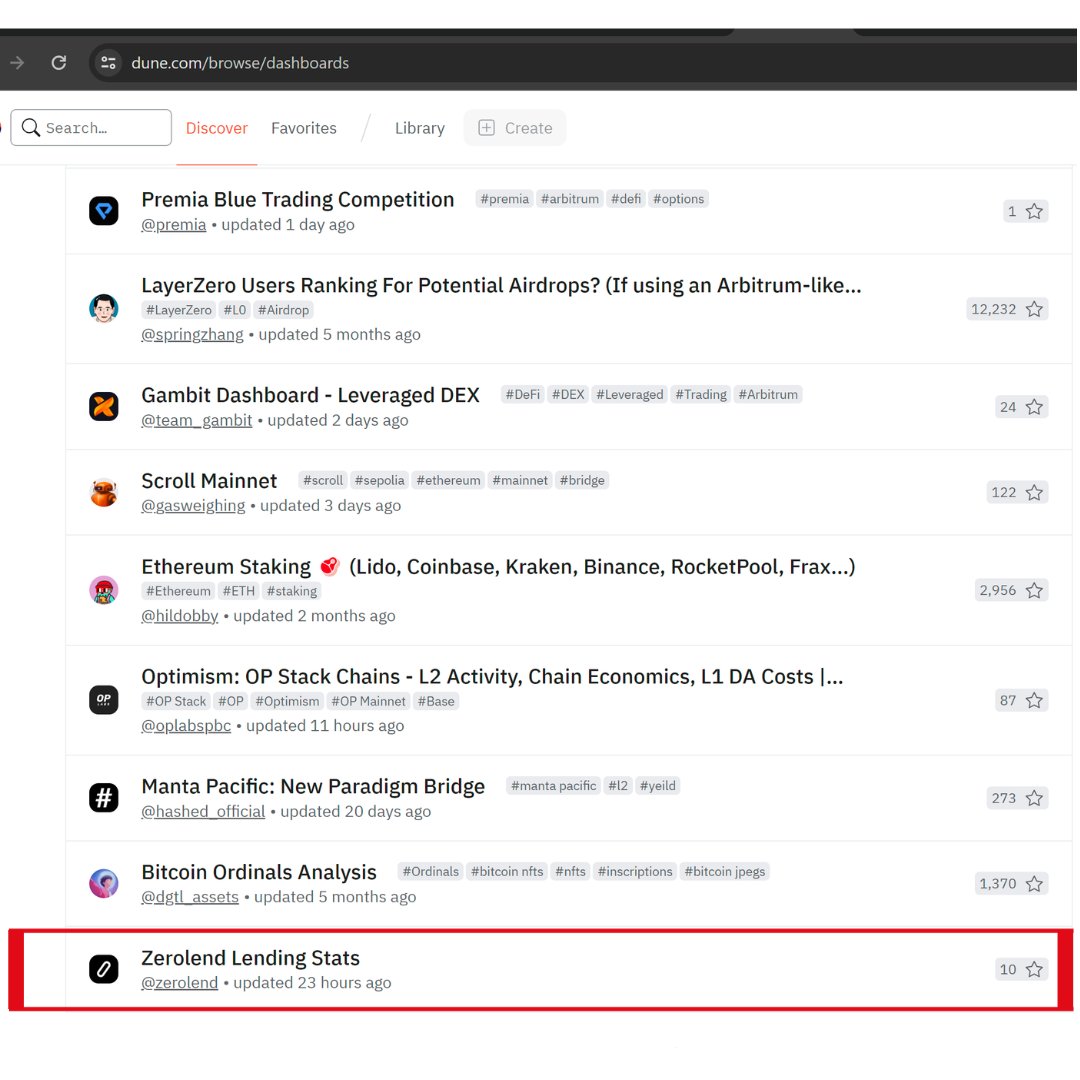This screenshot has width=1080, height=1080.
Task: Open the Zerolend Lending Stats dashboard
Action: 251,958
